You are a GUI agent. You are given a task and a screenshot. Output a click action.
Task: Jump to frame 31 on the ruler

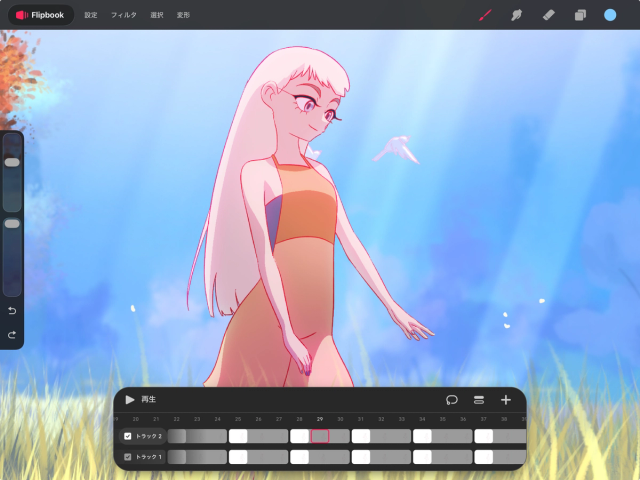[360, 419]
